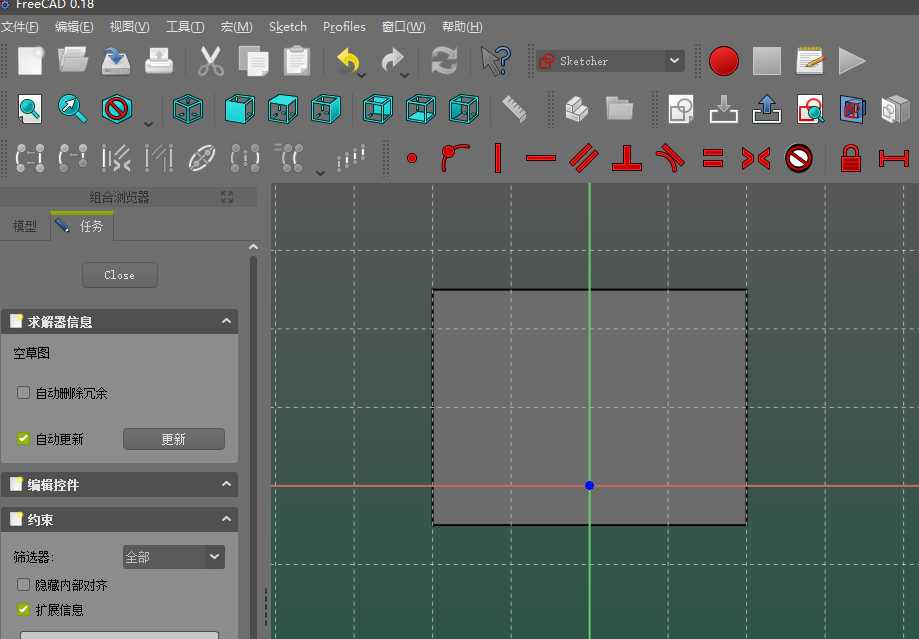
Task: Open undo history dropdown arrow
Action: tap(362, 75)
